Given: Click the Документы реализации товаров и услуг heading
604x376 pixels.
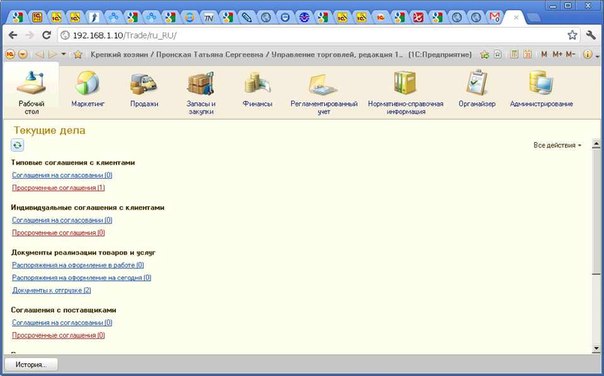Looking at the screenshot, I should (83, 253).
